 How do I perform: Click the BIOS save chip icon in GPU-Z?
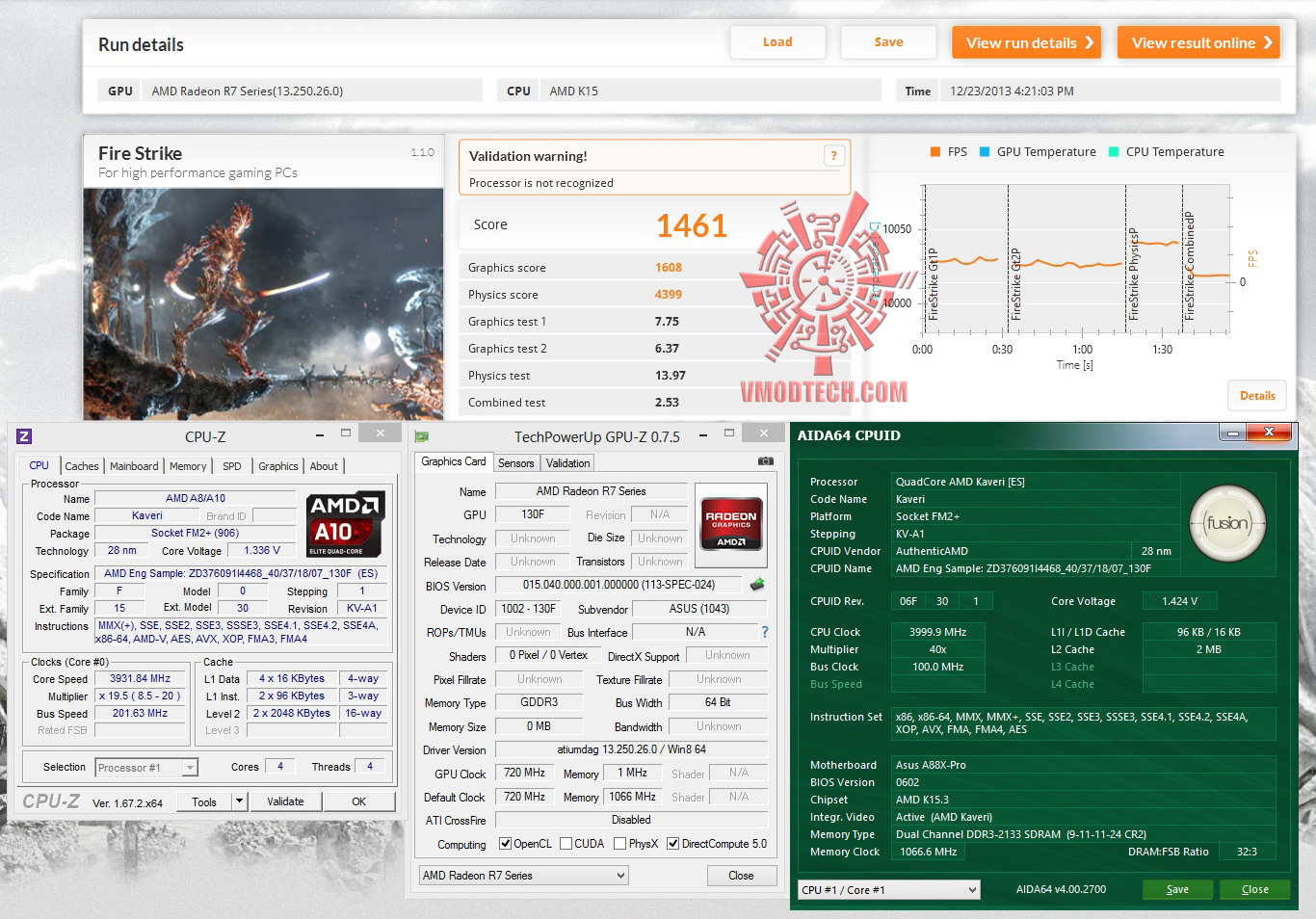(x=757, y=585)
